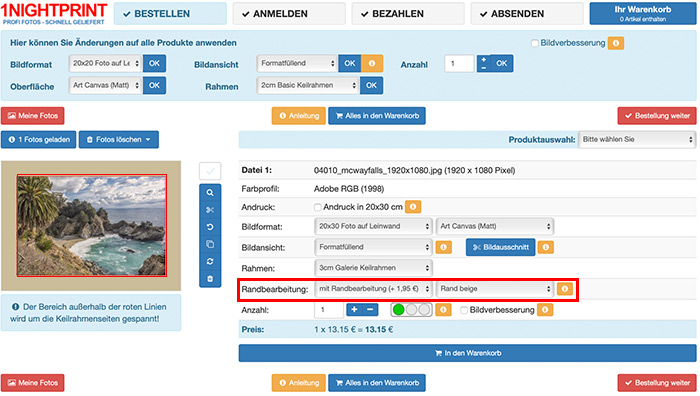The width and height of the screenshot is (700, 396).
Task: Go to the ANMELDEN step tab
Action: pyautogui.click(x=289, y=14)
